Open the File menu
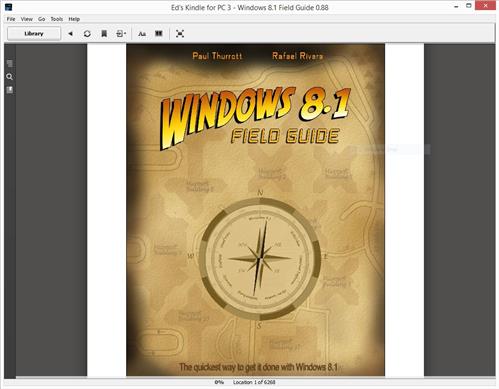Viewport: 499px width, 389px height. (x=11, y=19)
